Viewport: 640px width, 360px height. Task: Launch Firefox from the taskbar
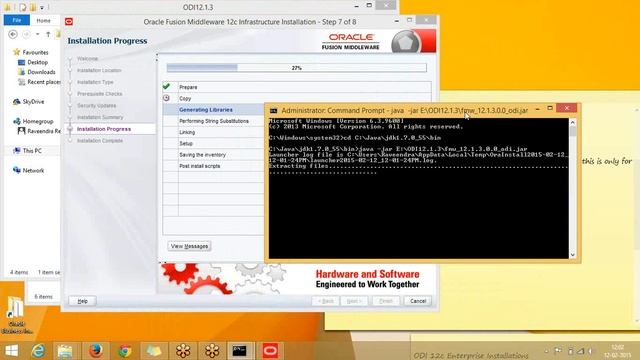point(96,351)
